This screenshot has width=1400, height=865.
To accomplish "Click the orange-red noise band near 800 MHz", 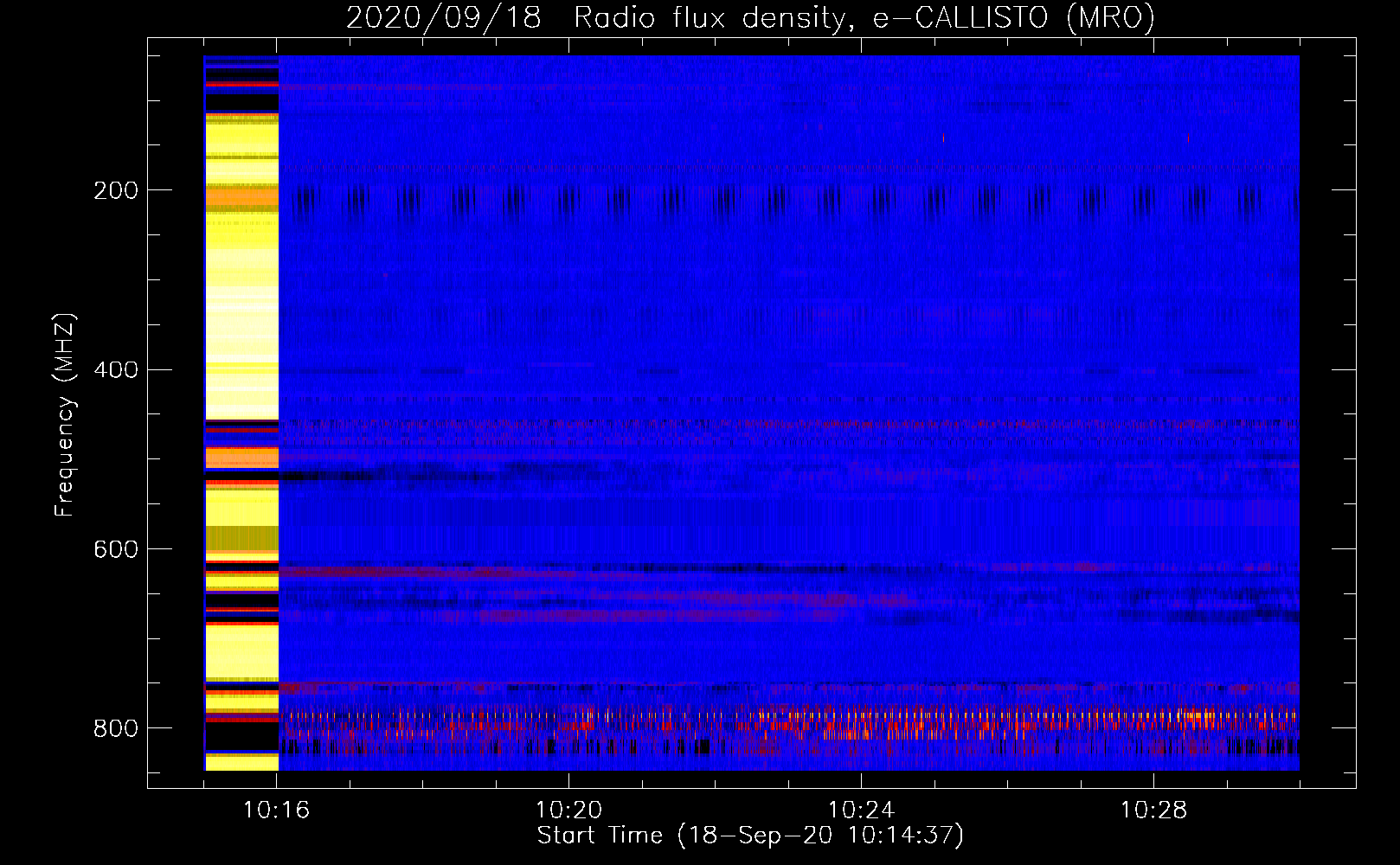I will [788, 725].
